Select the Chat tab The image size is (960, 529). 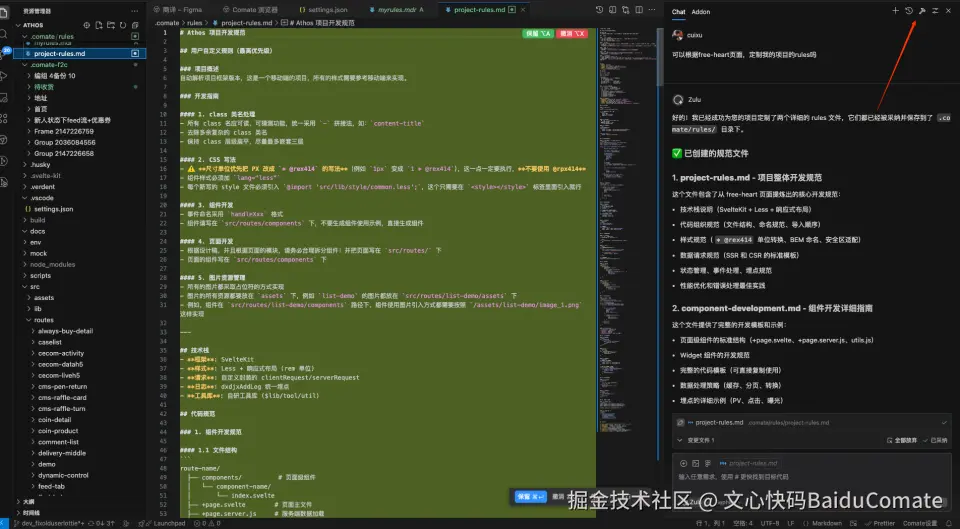point(678,12)
